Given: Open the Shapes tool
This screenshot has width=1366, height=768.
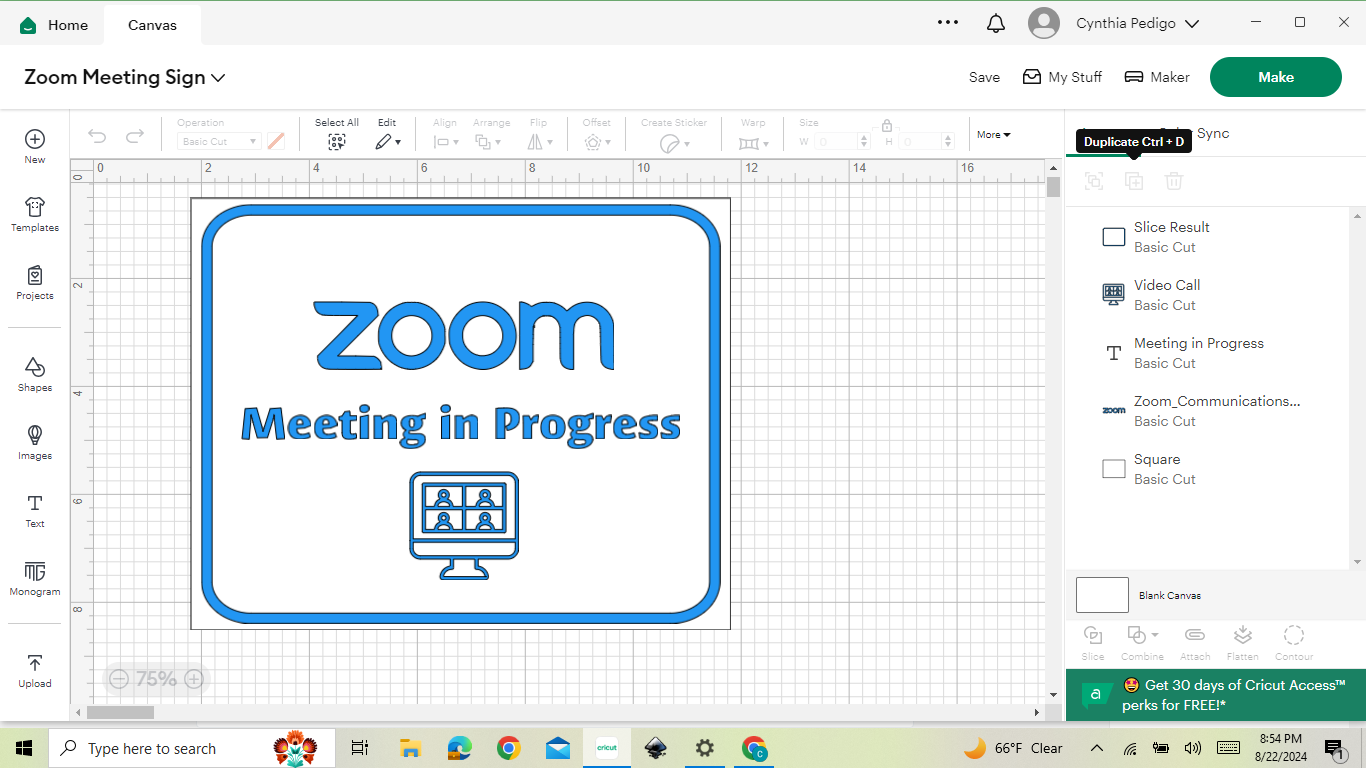Looking at the screenshot, I should click(35, 373).
